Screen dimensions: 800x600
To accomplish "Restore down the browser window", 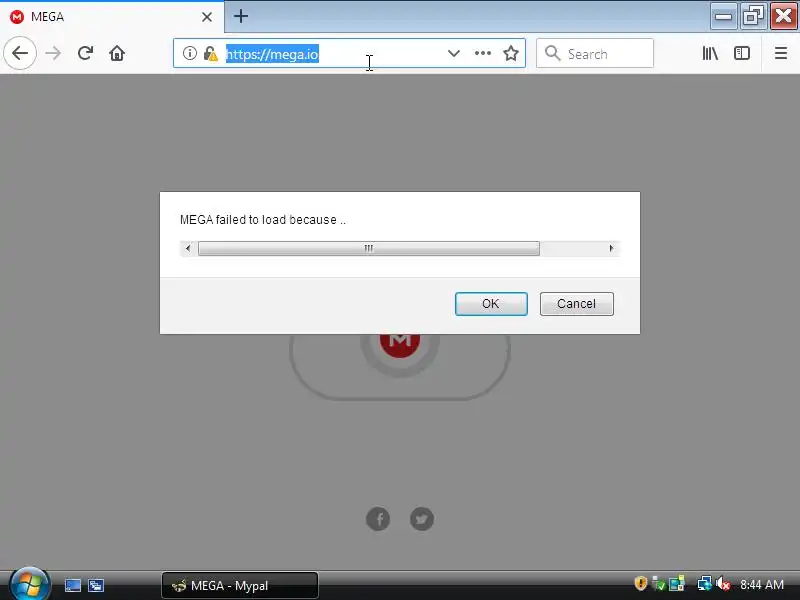I will [753, 16].
